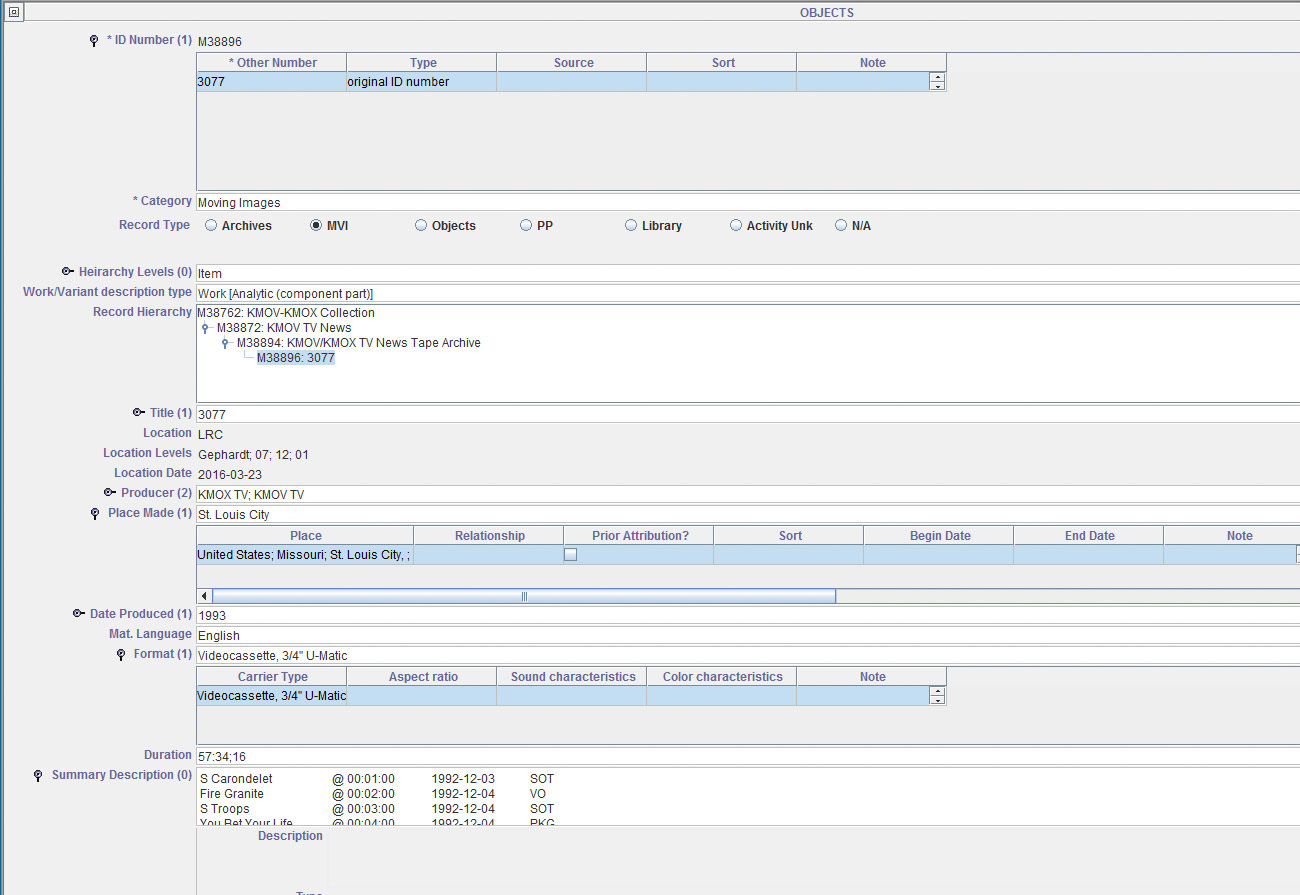The width and height of the screenshot is (1300, 895).
Task: Click the Fire Granite summary line
Action: coord(373,794)
